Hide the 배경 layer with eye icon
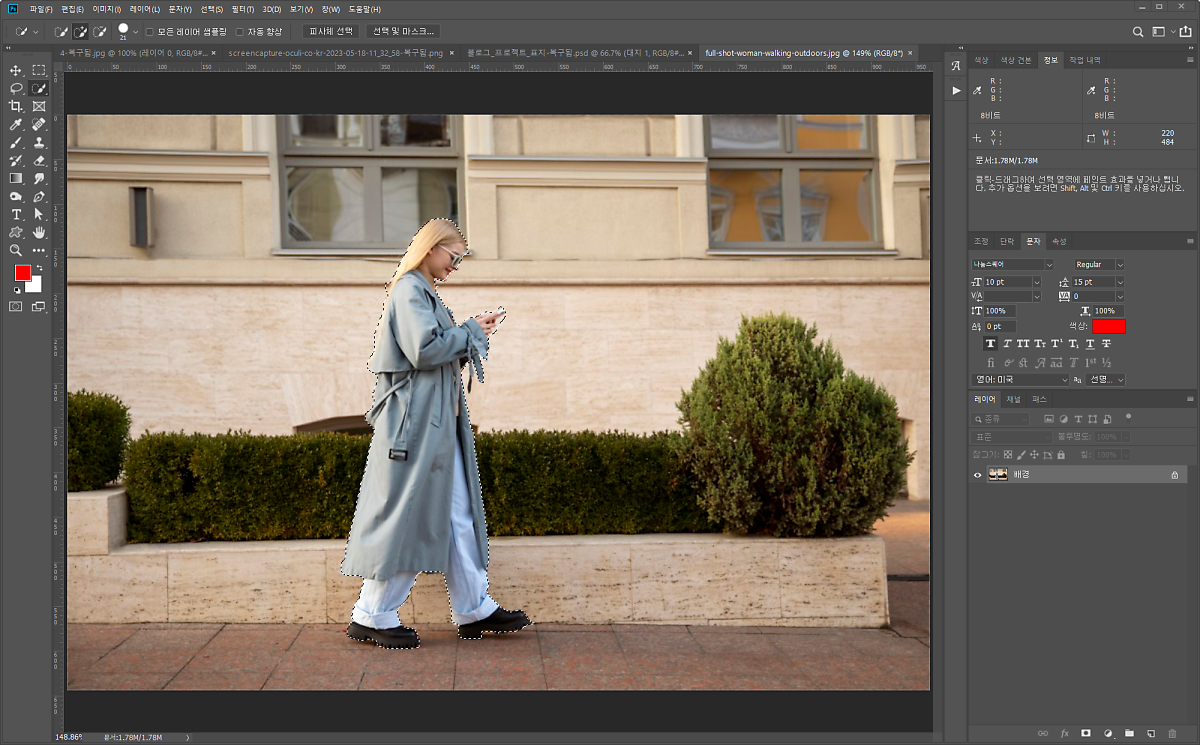 point(978,475)
